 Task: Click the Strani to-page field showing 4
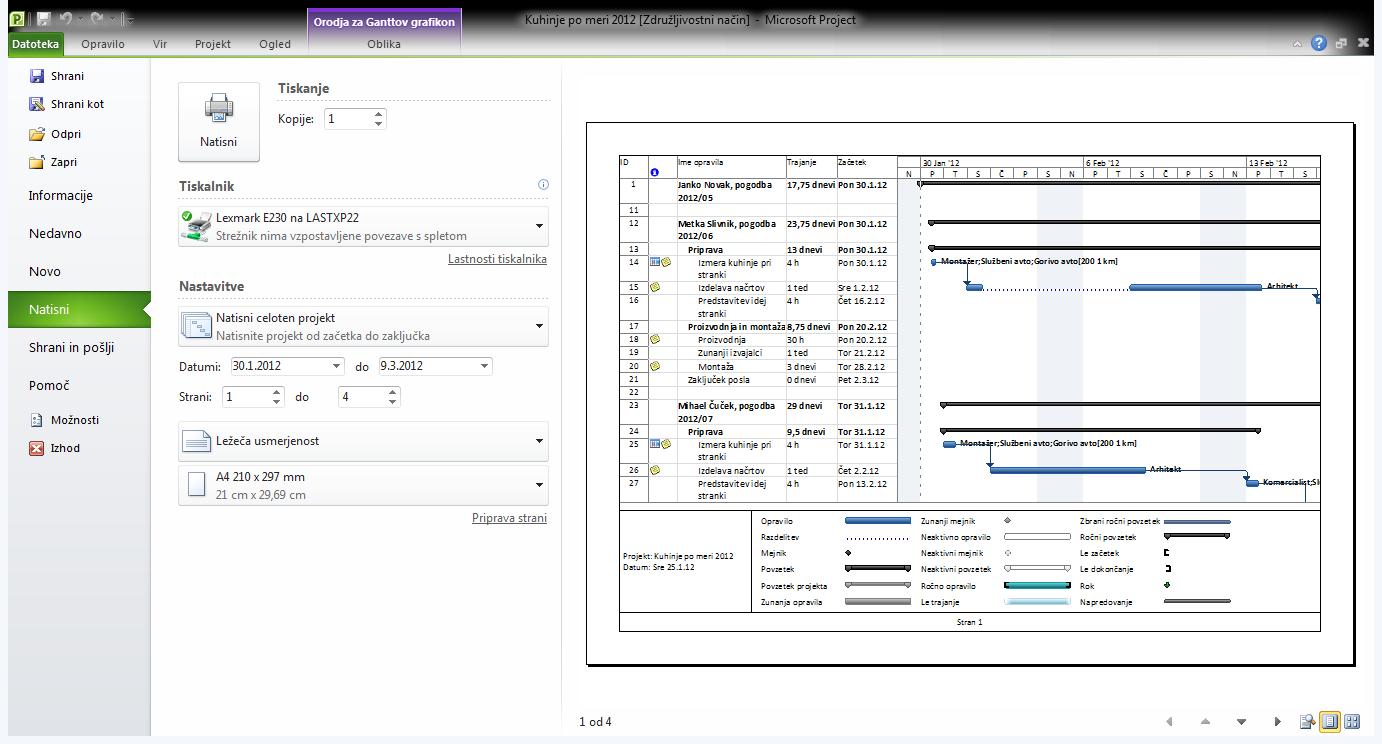tap(362, 397)
